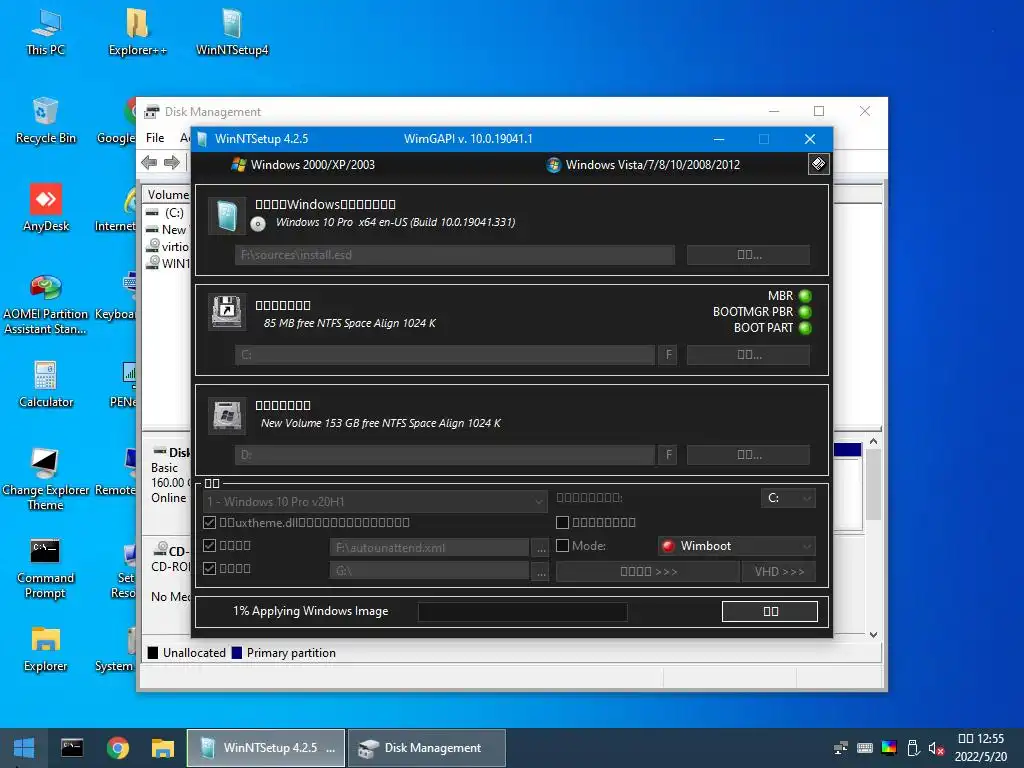The width and height of the screenshot is (1024, 768).
Task: Click Disk Management forward arrow
Action: pos(172,163)
